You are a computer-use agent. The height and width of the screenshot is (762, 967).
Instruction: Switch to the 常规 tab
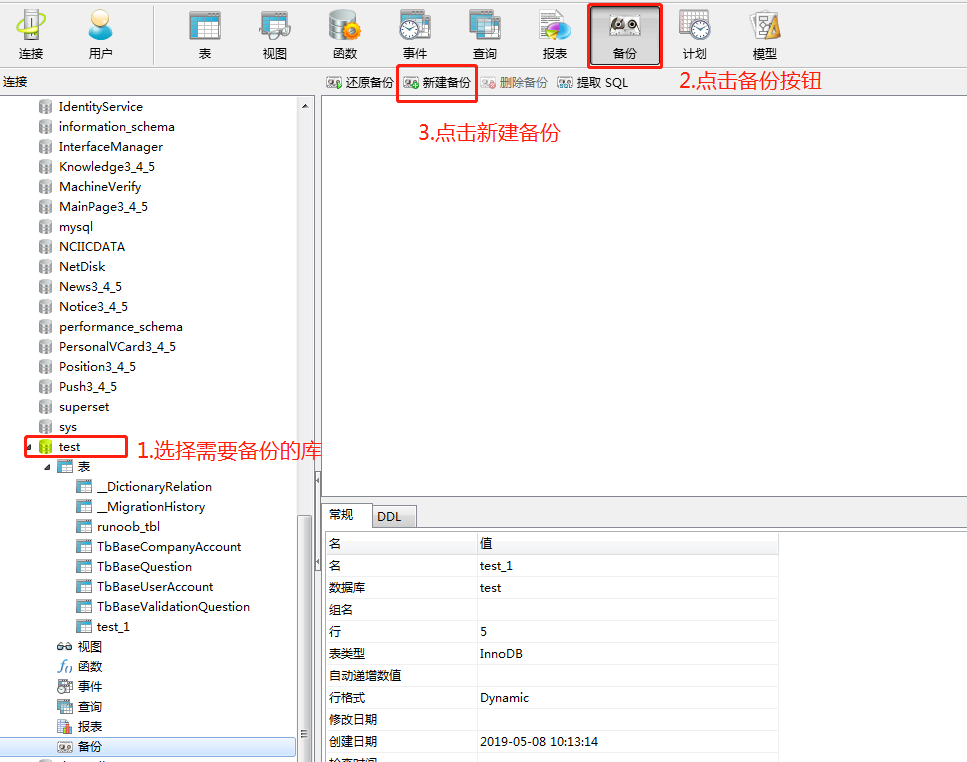click(342, 515)
